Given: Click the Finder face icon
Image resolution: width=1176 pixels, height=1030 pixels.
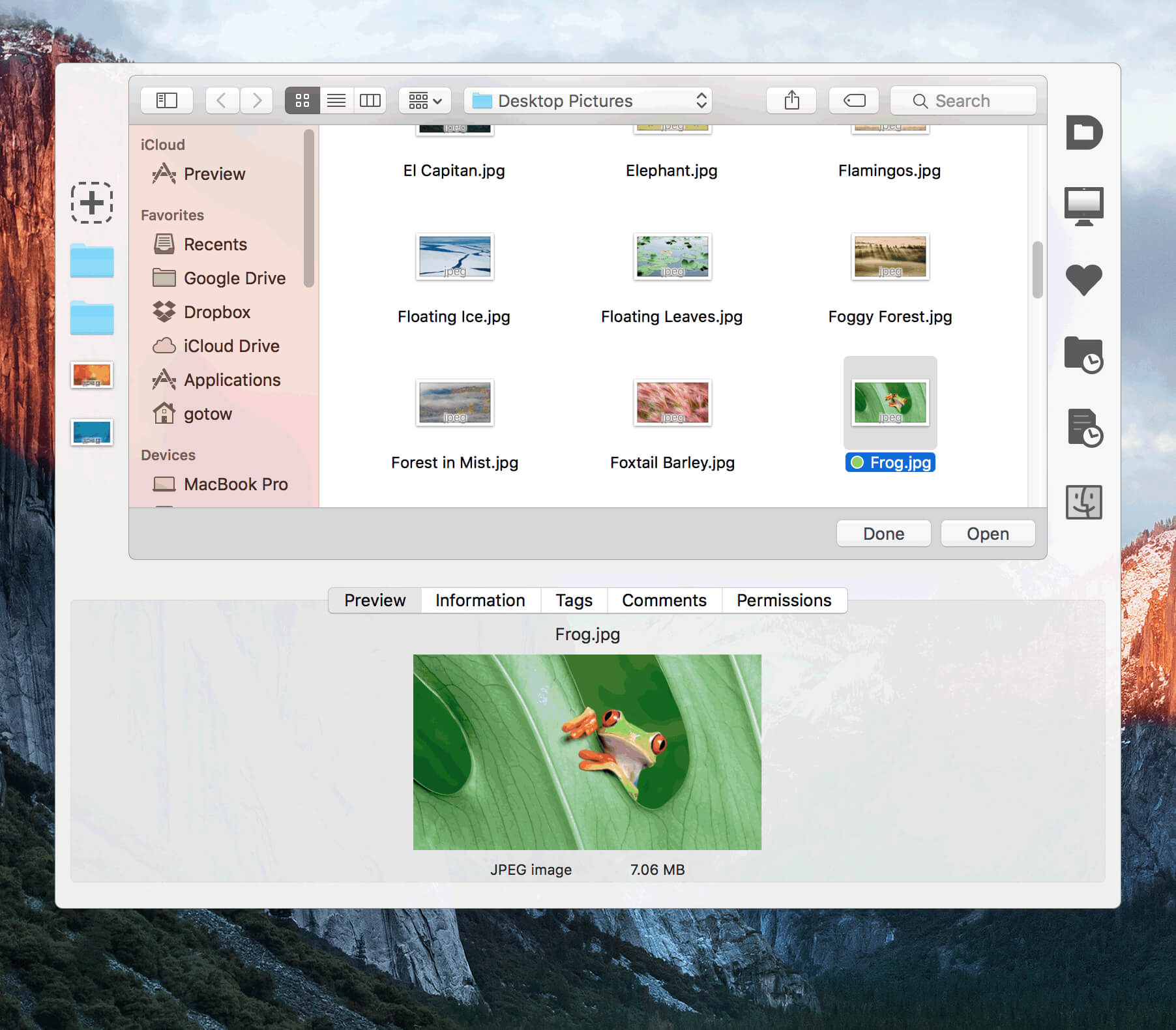Looking at the screenshot, I should pos(1084,502).
